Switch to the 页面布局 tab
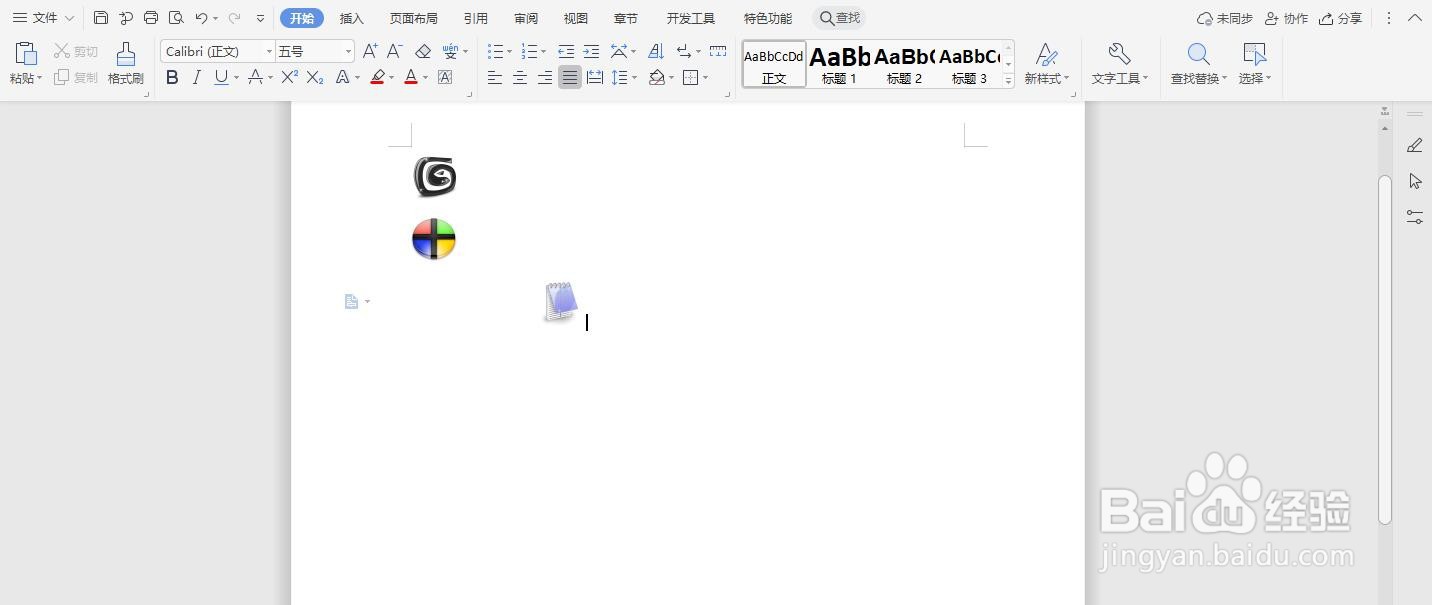1432x605 pixels. coord(414,18)
